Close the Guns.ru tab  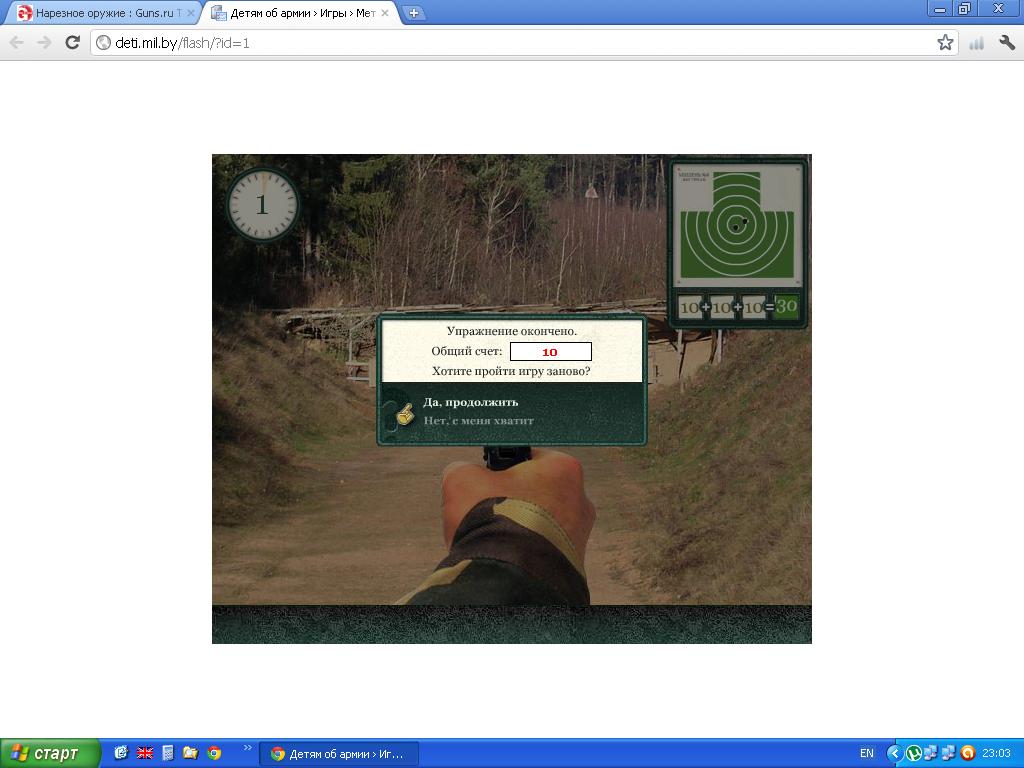pyautogui.click(x=191, y=13)
